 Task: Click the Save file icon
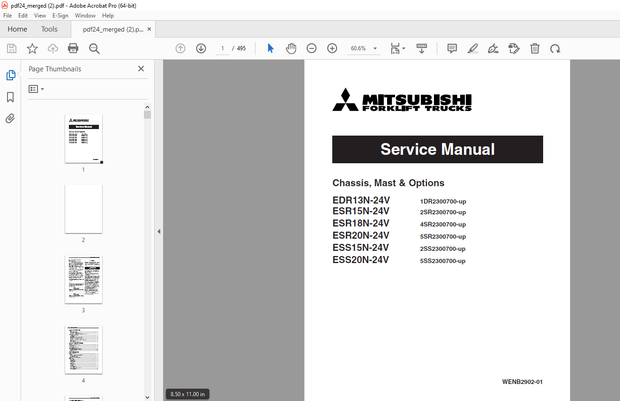[x=12, y=49]
